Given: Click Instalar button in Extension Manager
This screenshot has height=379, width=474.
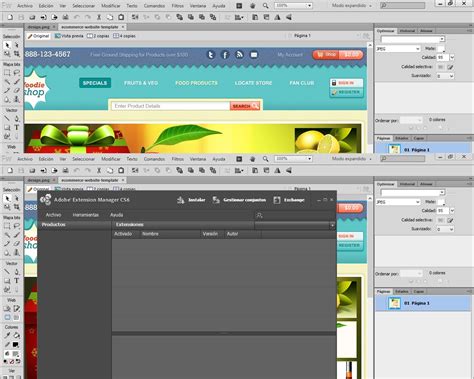Looking at the screenshot, I should tap(191, 200).
